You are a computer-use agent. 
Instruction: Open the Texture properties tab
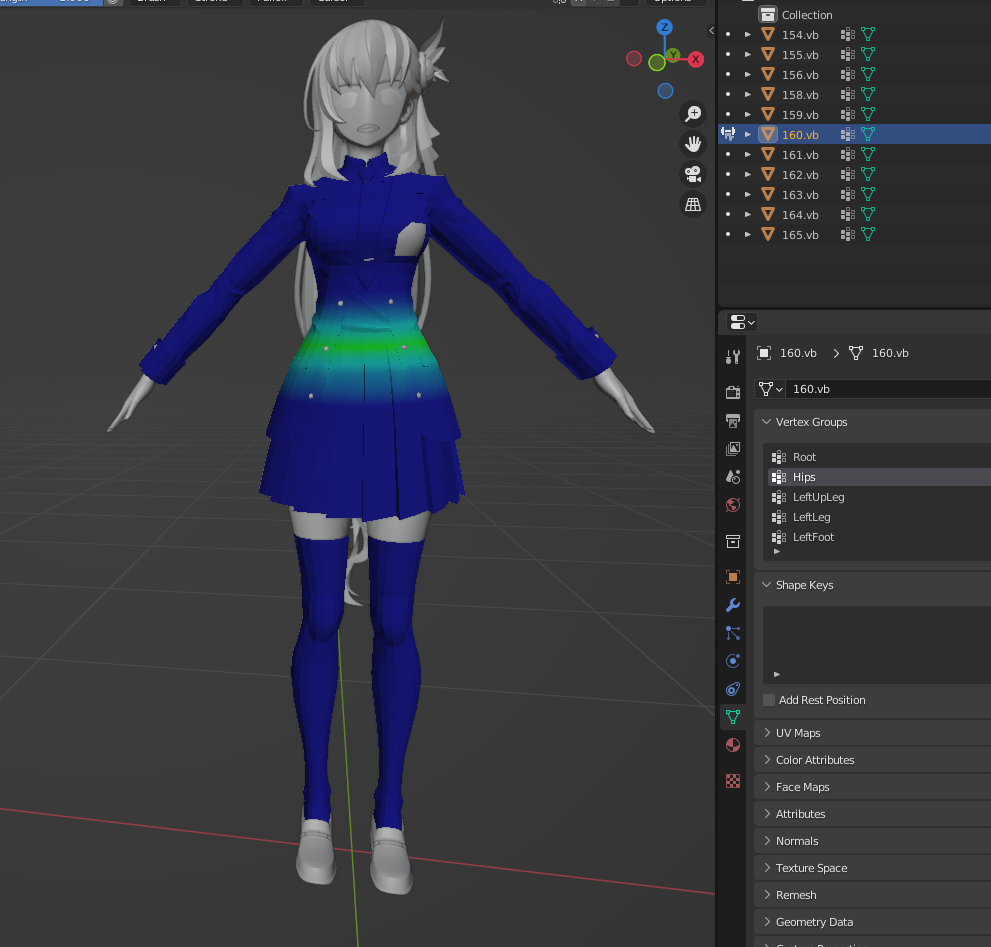click(x=733, y=781)
